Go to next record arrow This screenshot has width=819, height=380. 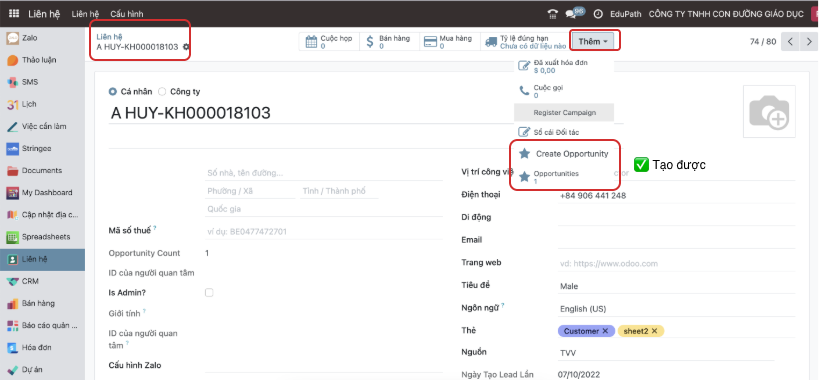point(809,42)
